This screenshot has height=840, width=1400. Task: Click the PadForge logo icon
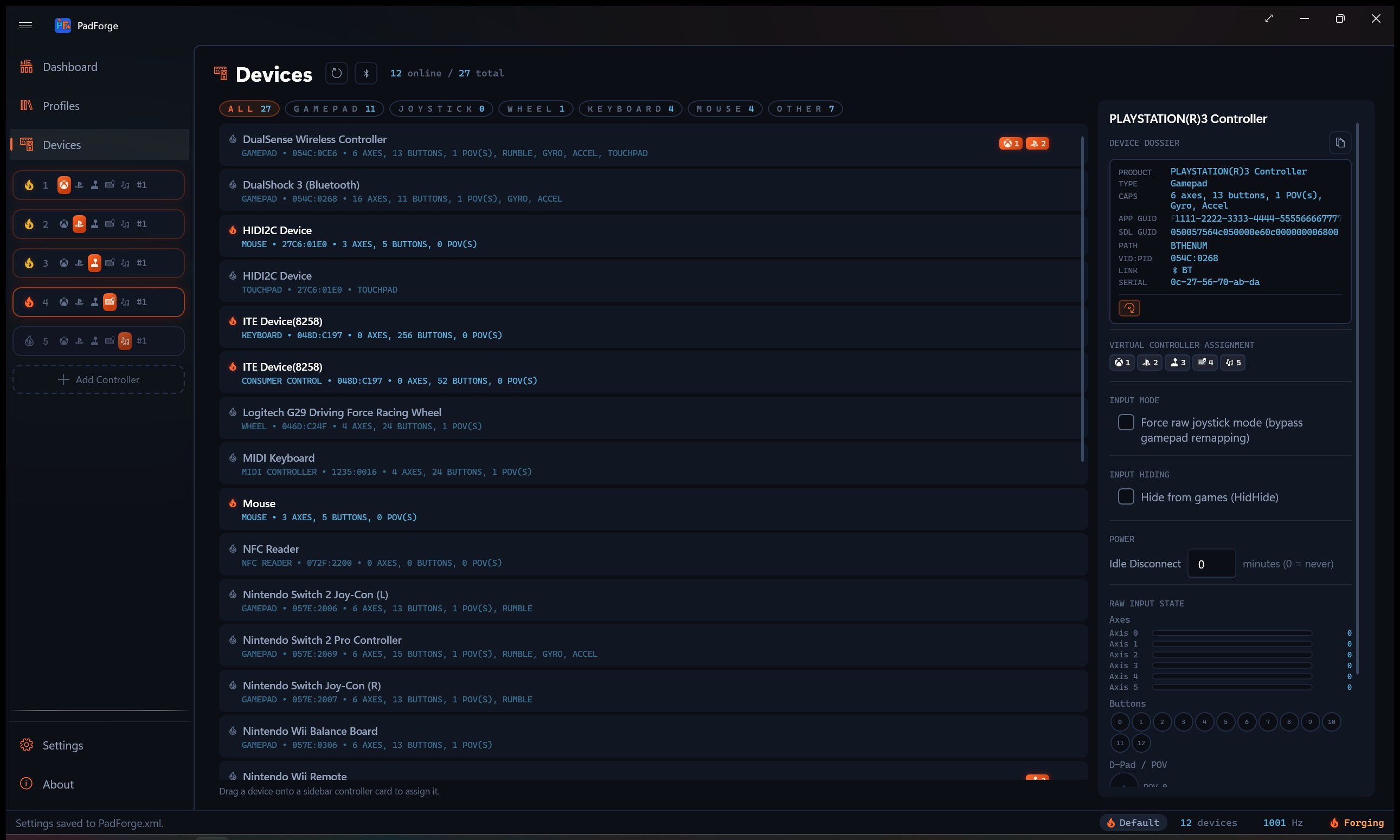(x=63, y=25)
